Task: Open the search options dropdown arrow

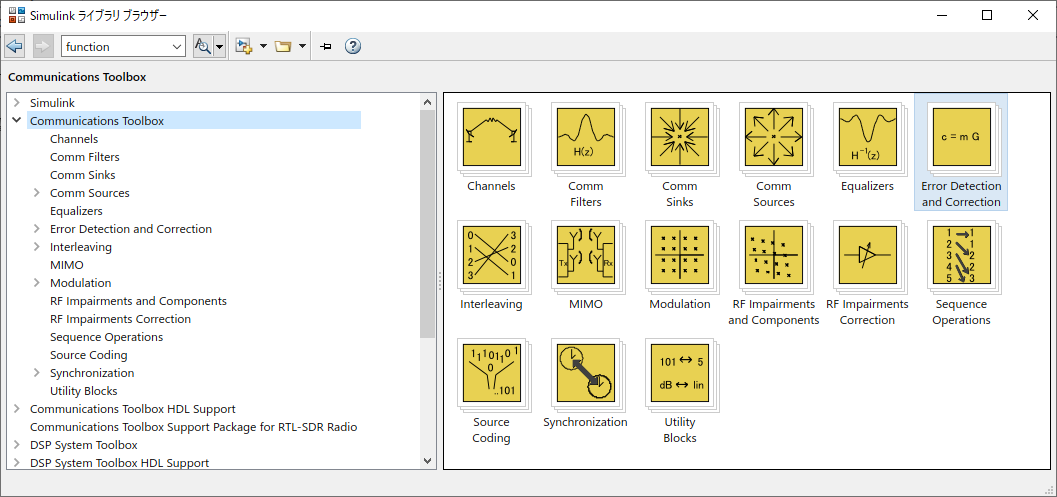Action: pos(220,47)
